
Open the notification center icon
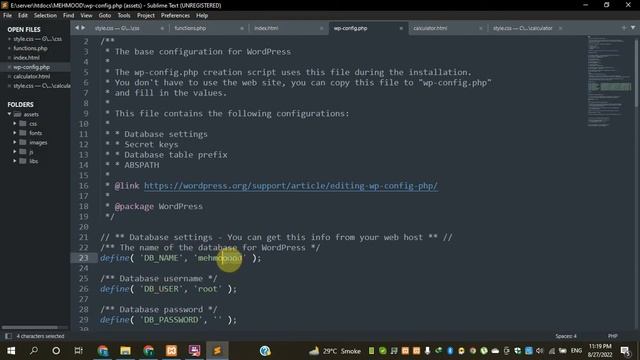(625, 351)
